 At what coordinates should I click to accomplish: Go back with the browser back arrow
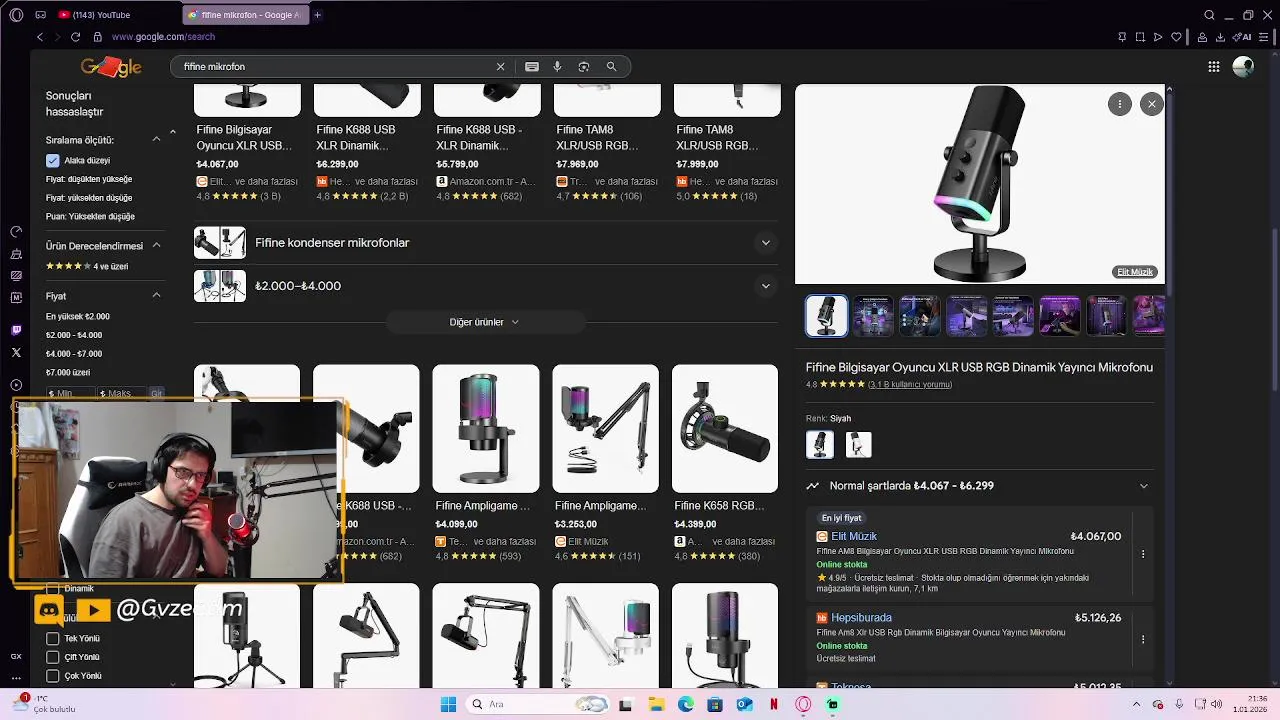click(40, 37)
